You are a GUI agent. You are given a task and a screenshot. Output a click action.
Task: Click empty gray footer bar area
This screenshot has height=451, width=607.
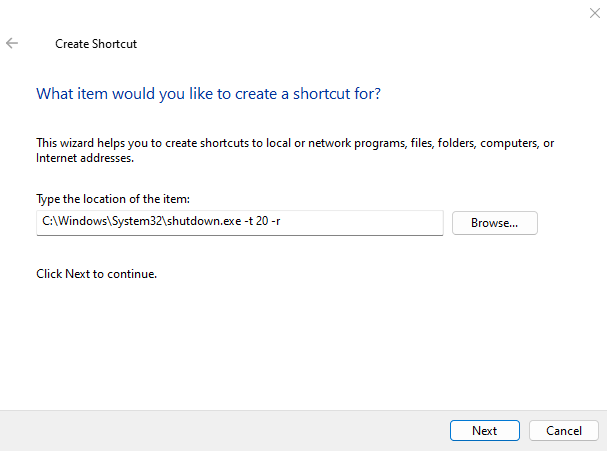click(x=225, y=430)
